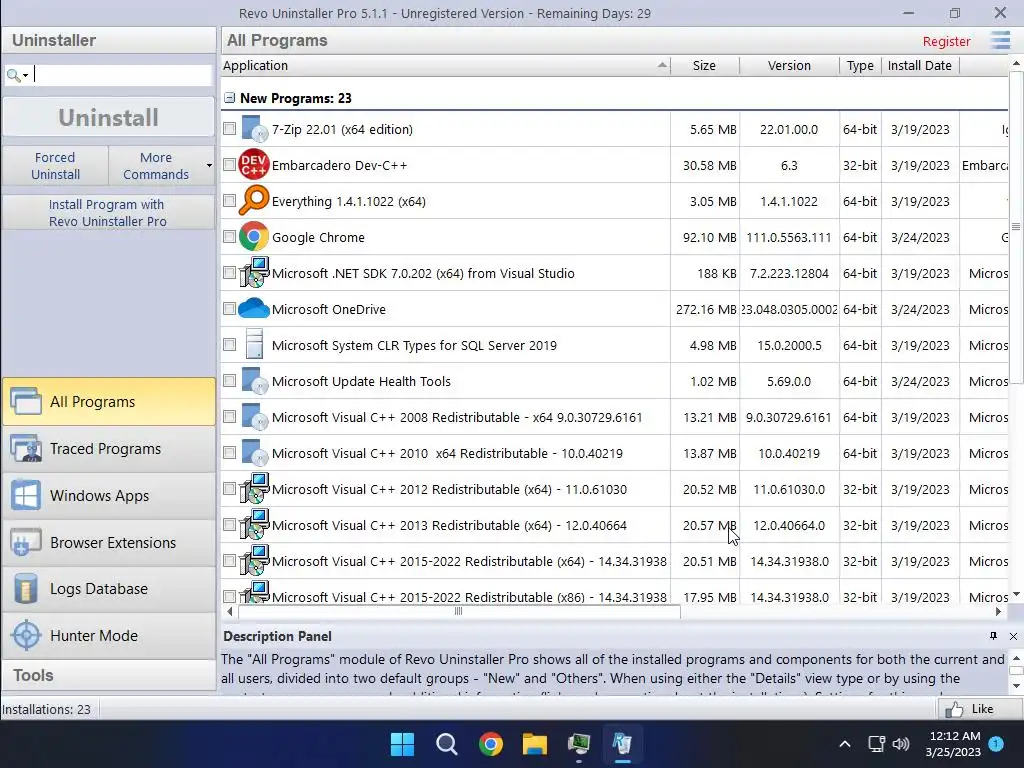Image resolution: width=1024 pixels, height=768 pixels.
Task: Click the Application column sort arrow
Action: tap(662, 65)
